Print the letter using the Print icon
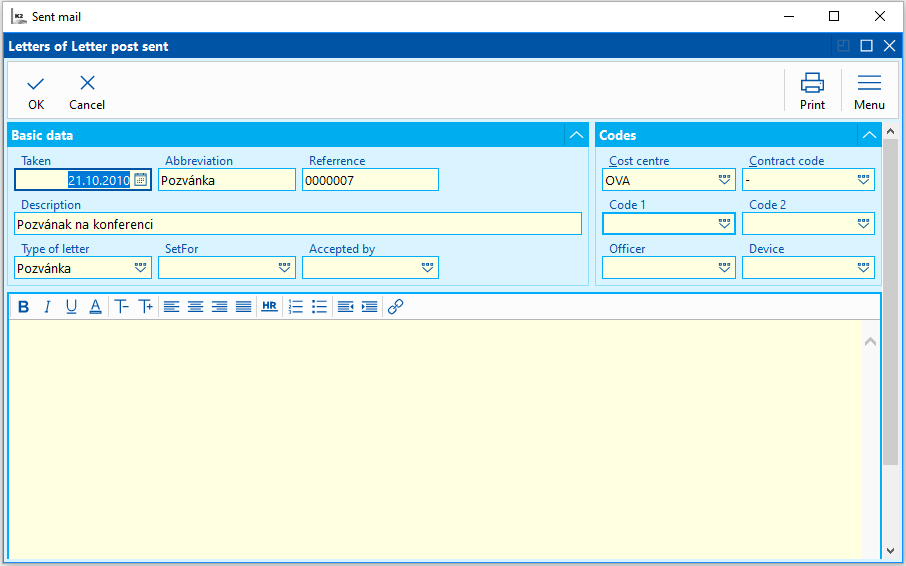 pyautogui.click(x=812, y=91)
